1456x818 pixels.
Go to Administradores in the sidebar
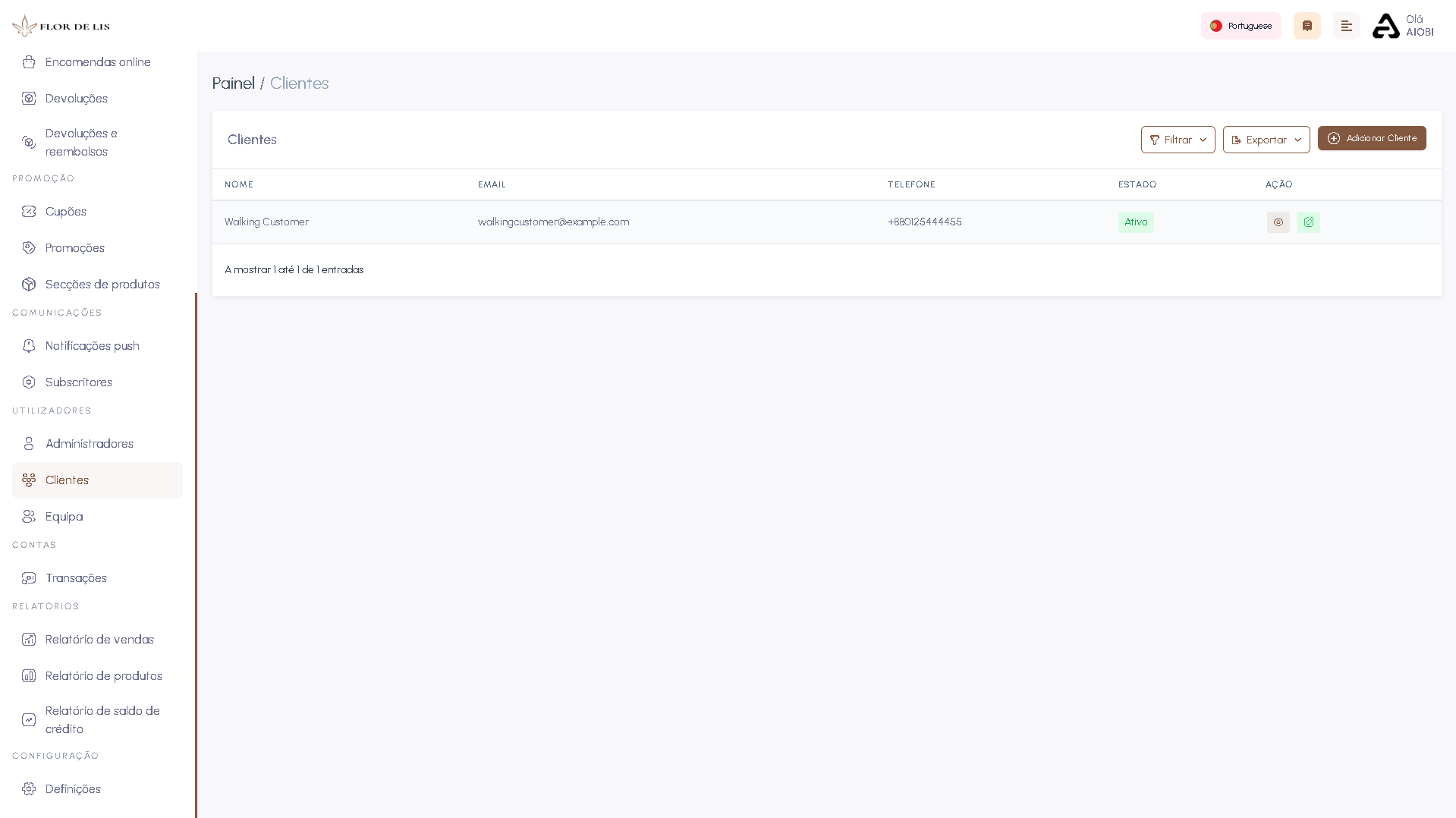pos(89,443)
